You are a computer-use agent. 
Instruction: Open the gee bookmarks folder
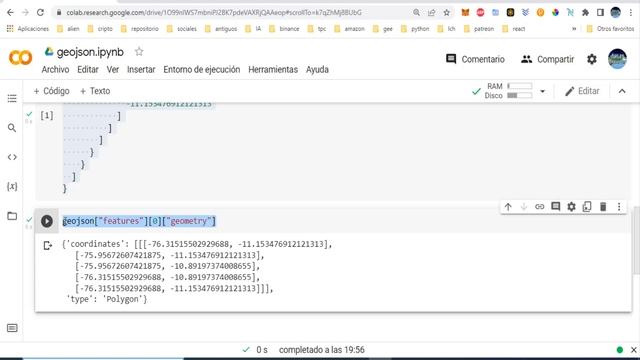pos(383,29)
